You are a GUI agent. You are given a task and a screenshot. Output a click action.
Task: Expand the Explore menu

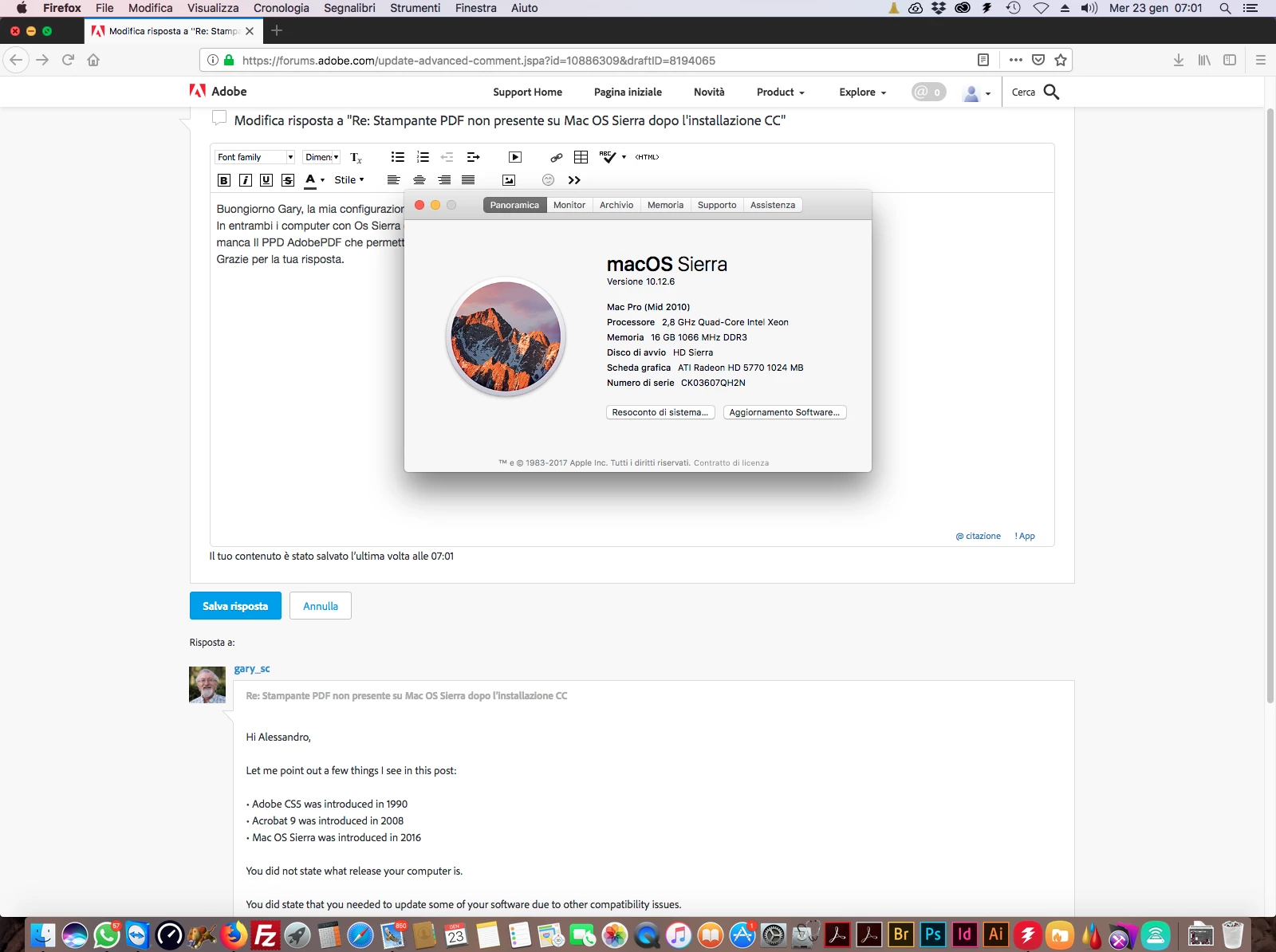point(863,92)
